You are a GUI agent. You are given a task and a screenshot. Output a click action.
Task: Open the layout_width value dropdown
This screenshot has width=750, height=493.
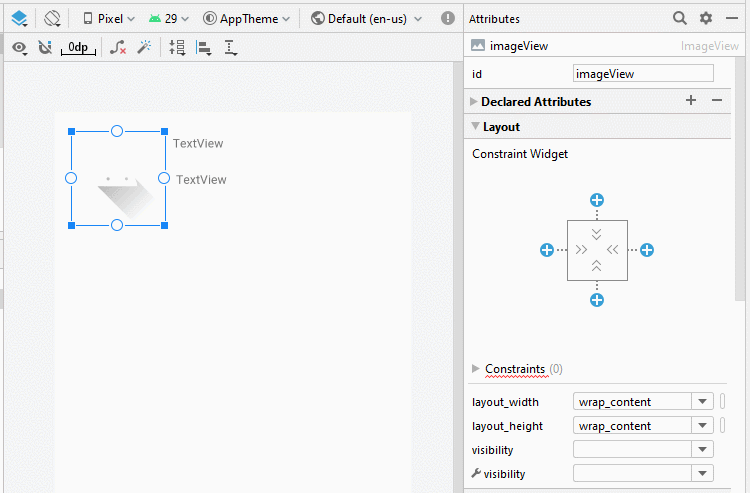point(702,402)
